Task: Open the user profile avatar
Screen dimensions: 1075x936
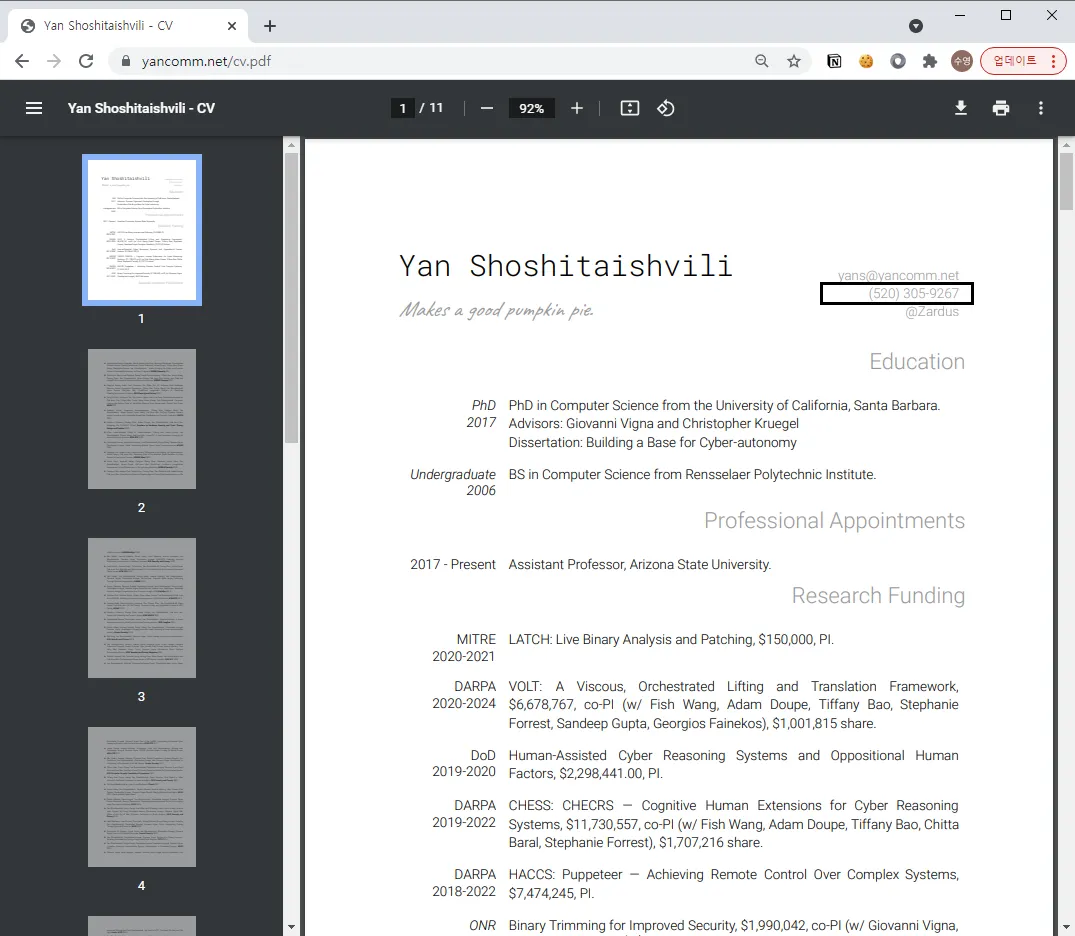Action: (962, 61)
